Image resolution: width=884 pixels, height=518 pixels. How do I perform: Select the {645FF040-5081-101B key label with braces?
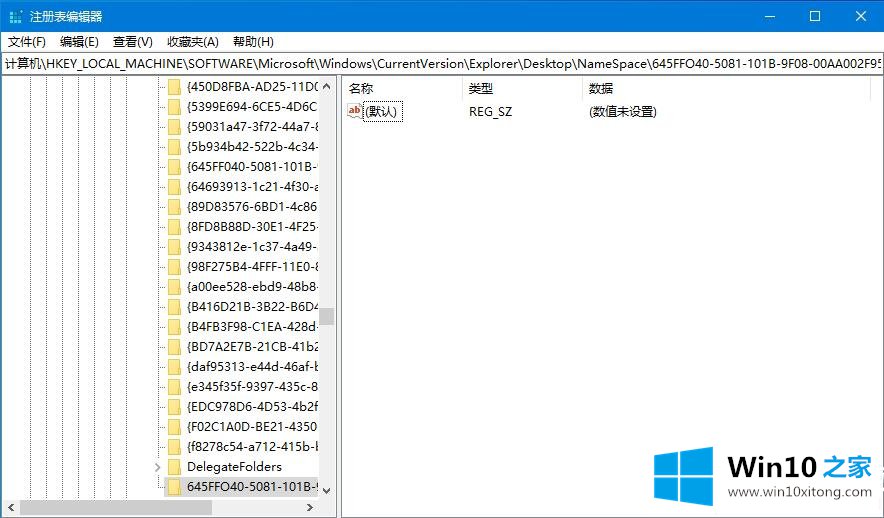click(x=252, y=167)
